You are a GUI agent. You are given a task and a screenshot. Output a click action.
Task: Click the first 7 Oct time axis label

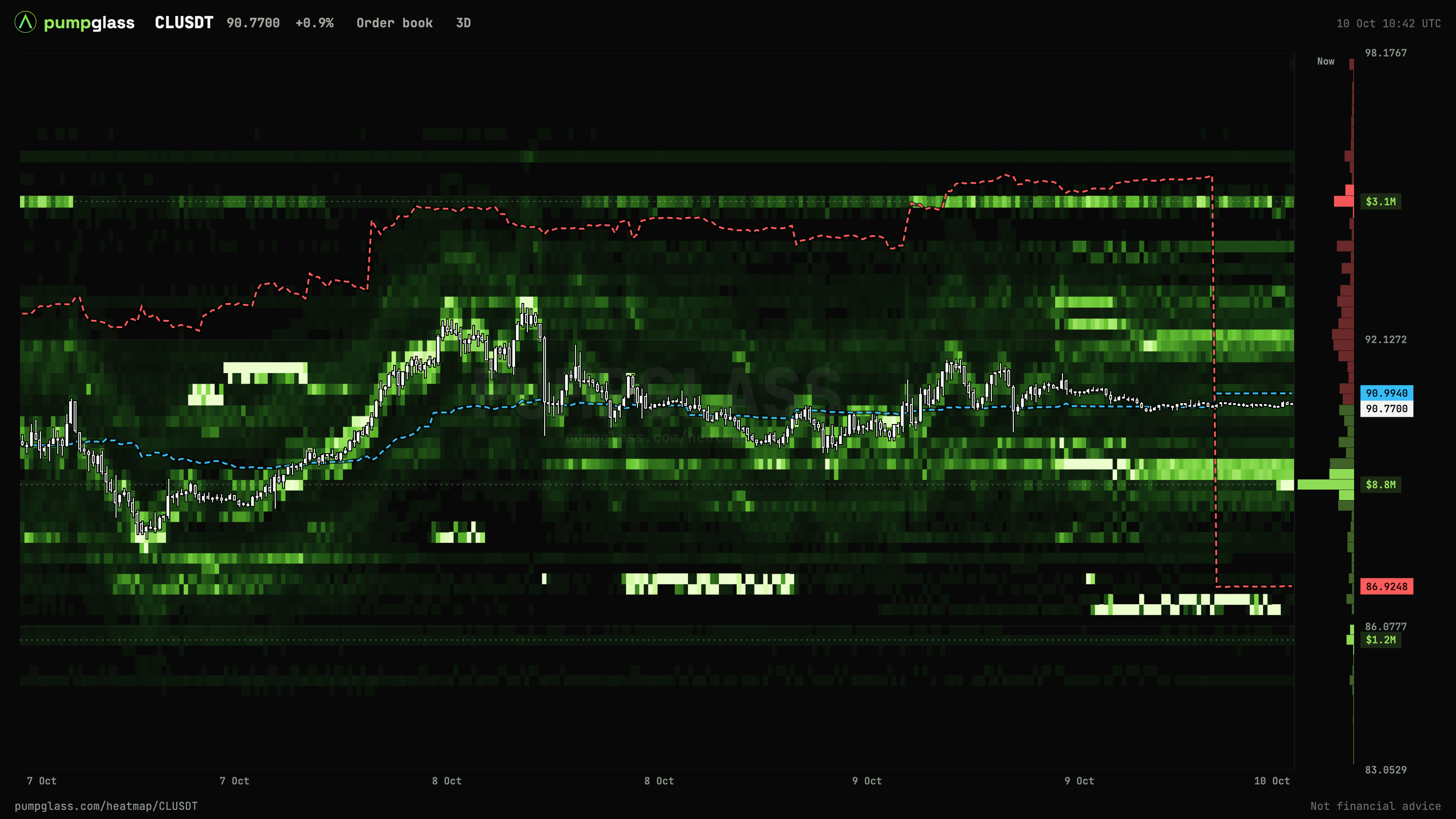42,781
